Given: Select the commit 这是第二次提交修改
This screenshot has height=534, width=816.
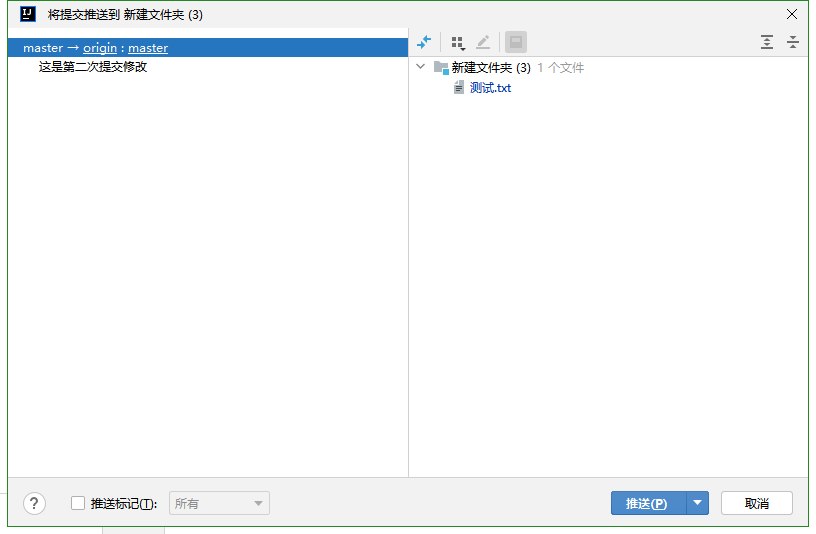Looking at the screenshot, I should coord(93,67).
